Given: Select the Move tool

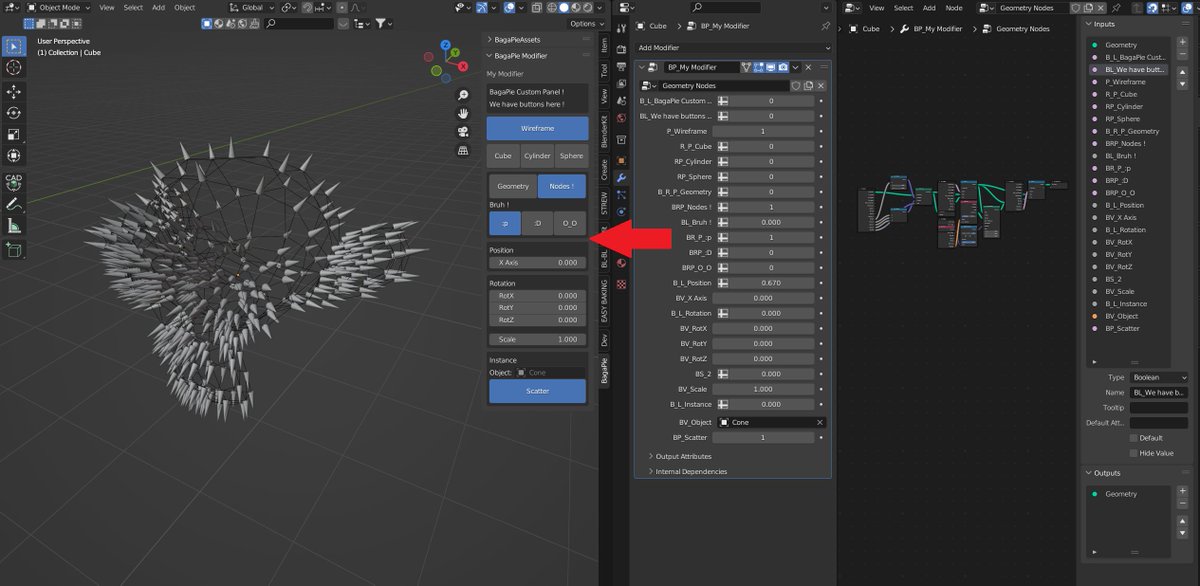Looking at the screenshot, I should (14, 92).
